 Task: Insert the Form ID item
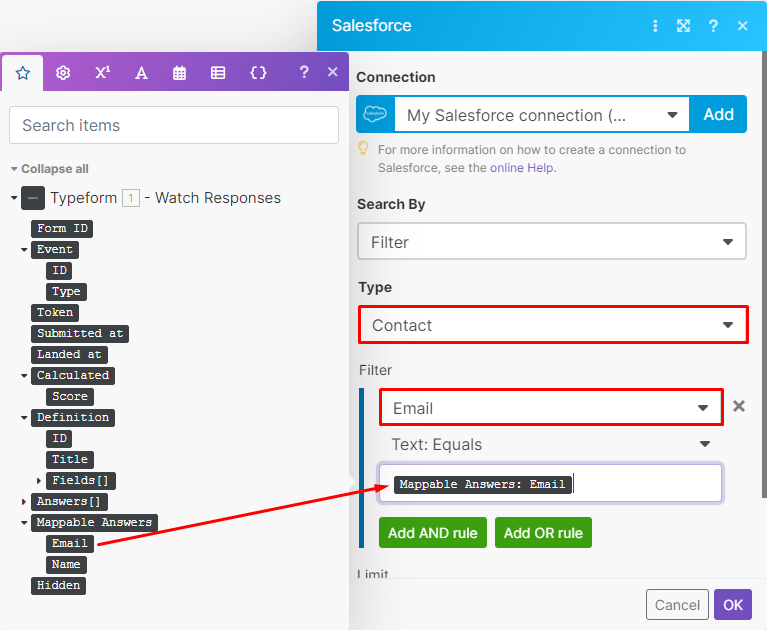coord(62,228)
